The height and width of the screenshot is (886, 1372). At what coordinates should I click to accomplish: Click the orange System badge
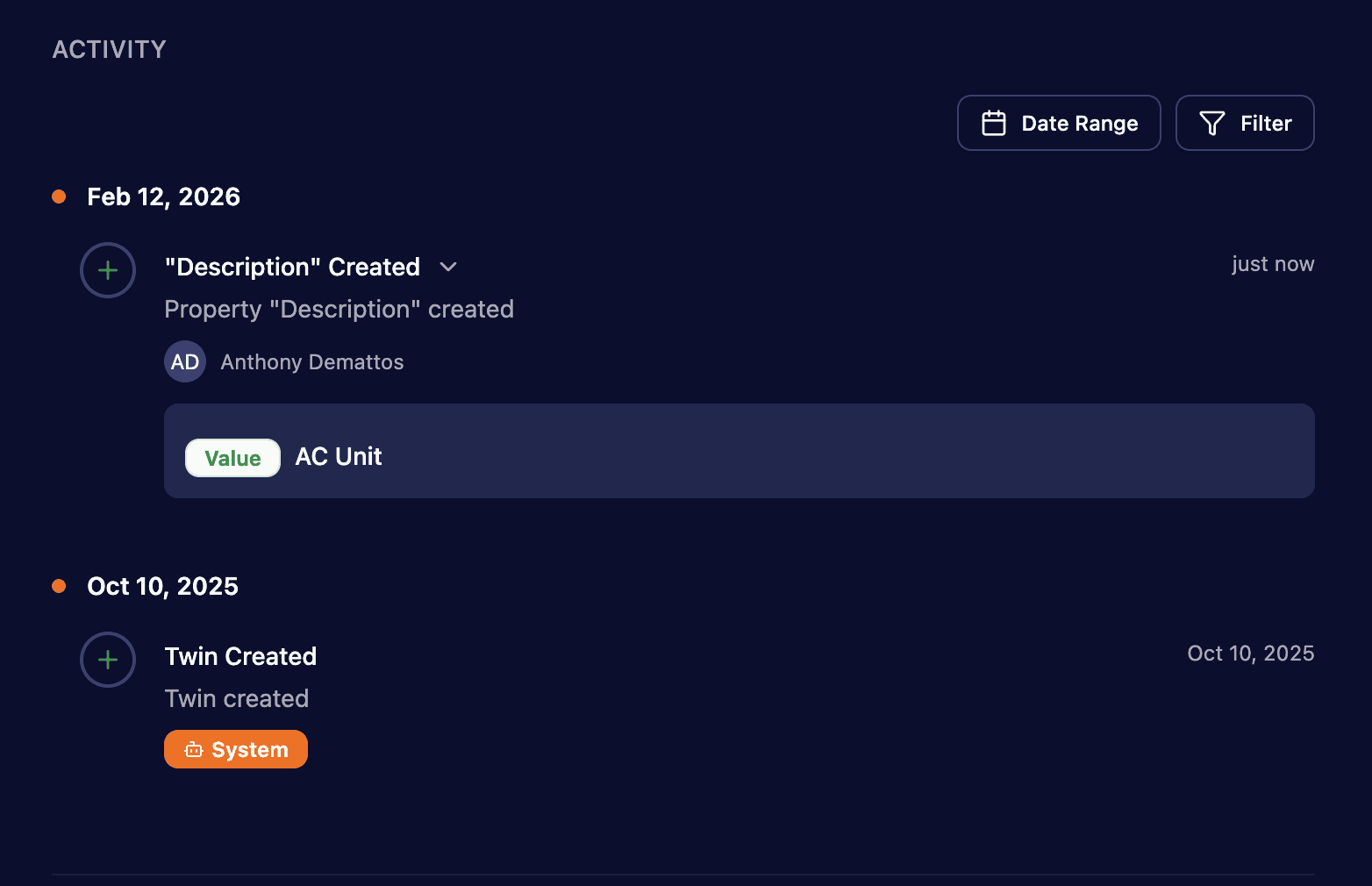[236, 749]
